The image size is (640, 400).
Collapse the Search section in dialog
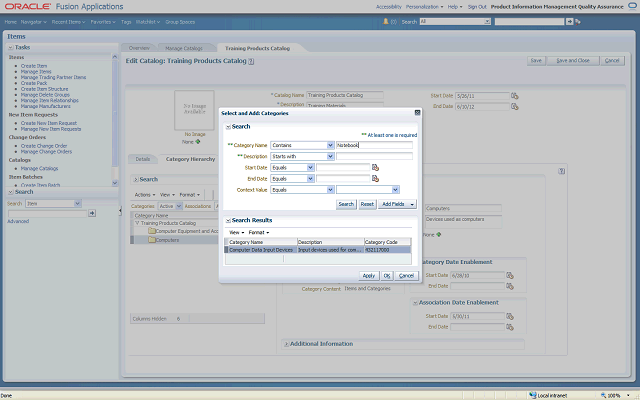click(227, 127)
